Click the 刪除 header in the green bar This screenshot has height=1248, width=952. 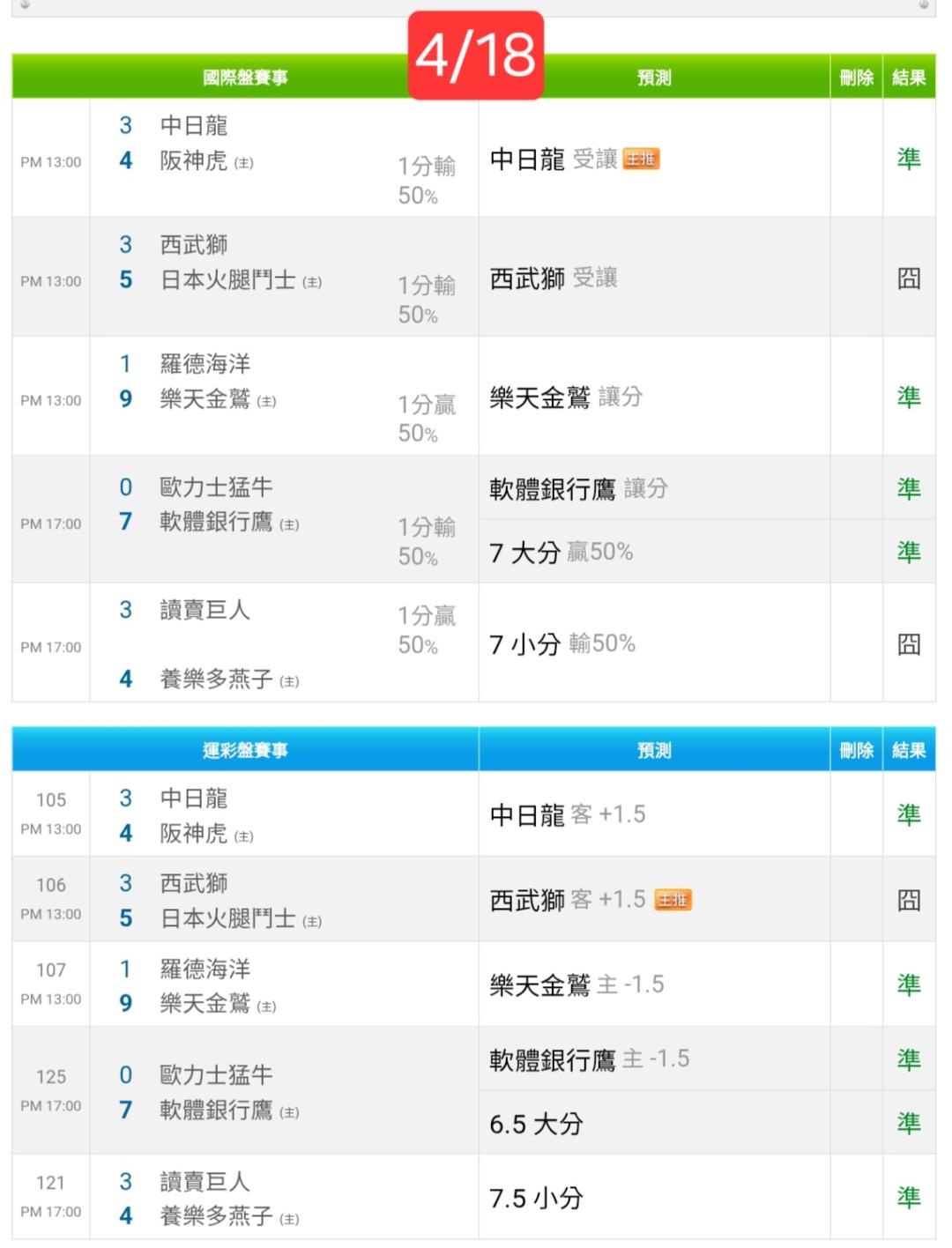(856, 78)
